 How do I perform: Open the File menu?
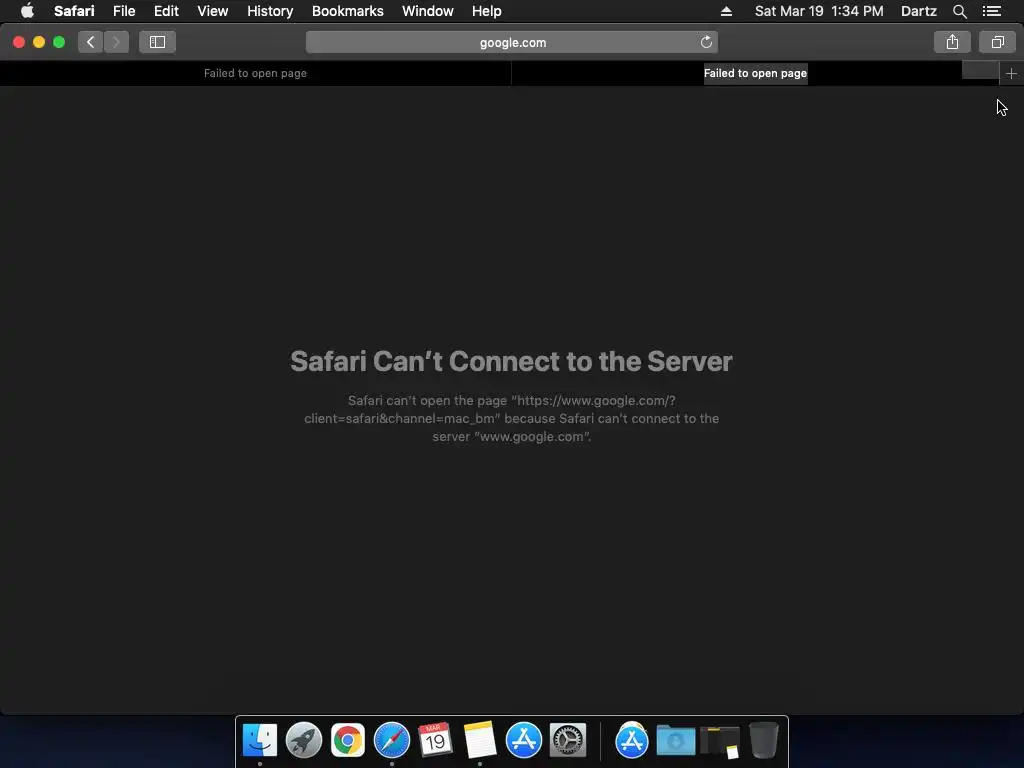[124, 11]
